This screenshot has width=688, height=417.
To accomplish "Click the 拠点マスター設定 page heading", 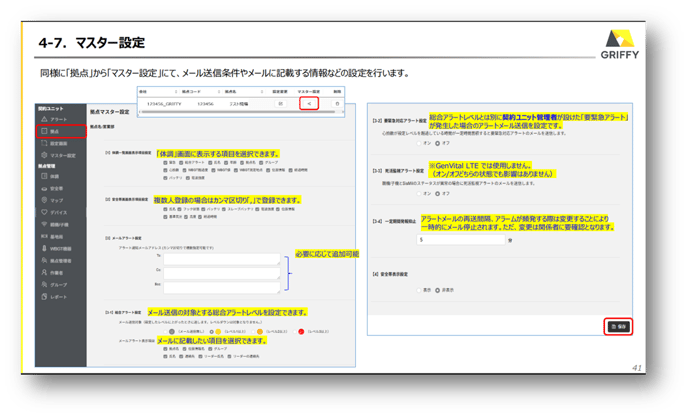I will point(110,112).
